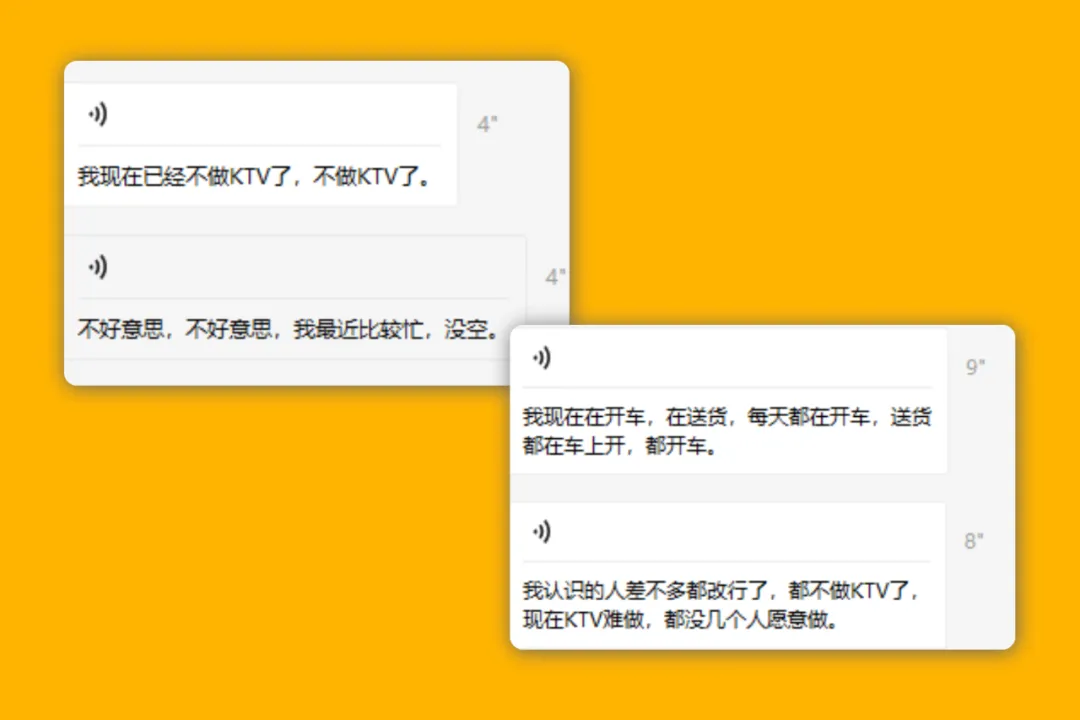Viewport: 1080px width, 720px height.
Task: Click transcript '不好意思，不好意思，我最近比较忙，没空。'
Action: click(x=289, y=329)
